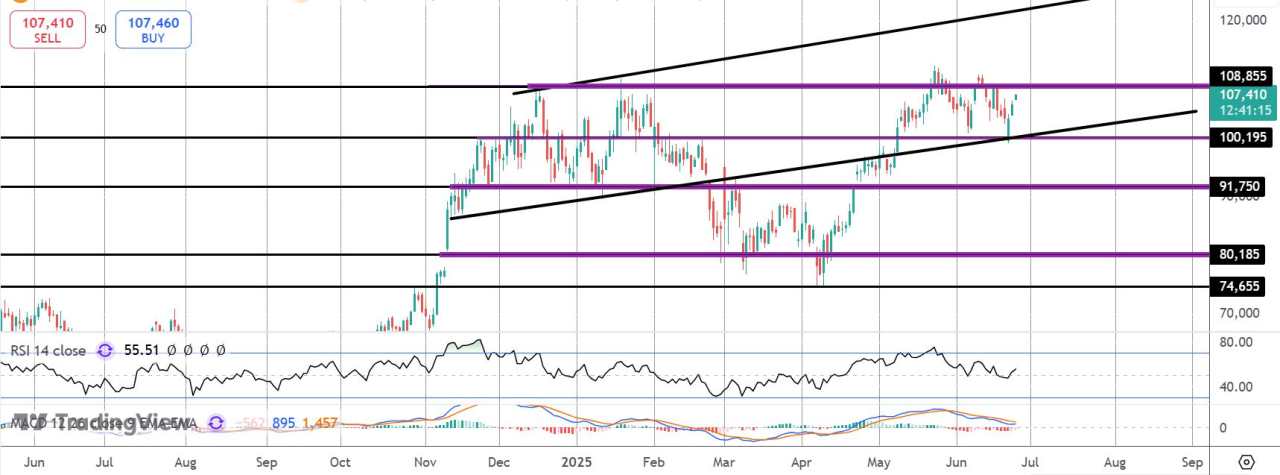Select the 108,855 price level label
1280x475 pixels.
click(1240, 75)
